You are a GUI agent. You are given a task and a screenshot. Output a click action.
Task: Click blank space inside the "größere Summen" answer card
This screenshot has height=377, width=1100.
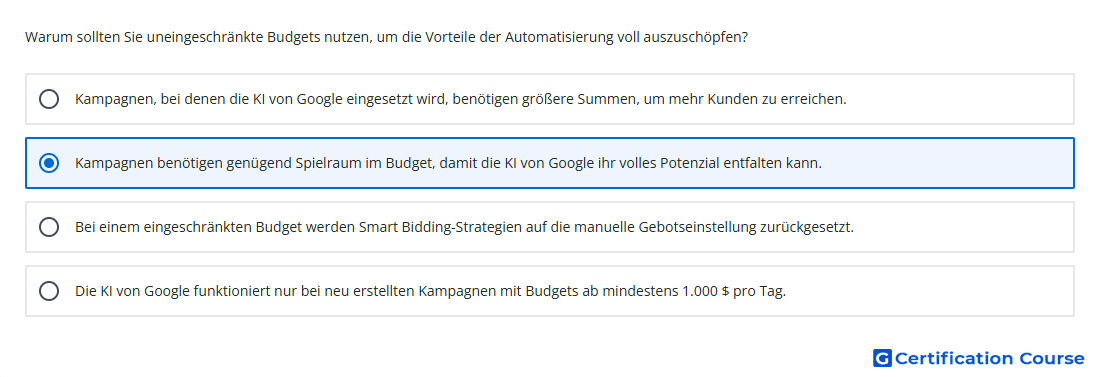pyautogui.click(x=961, y=99)
